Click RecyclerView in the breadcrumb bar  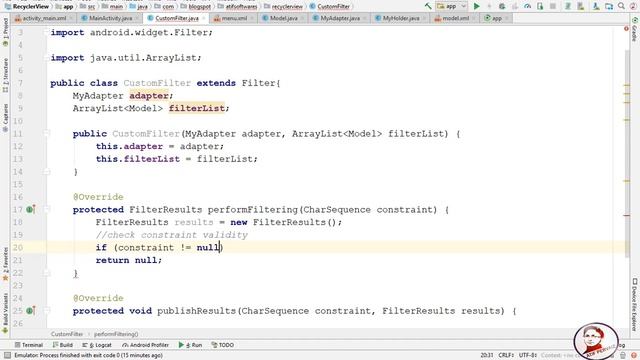[x=27, y=7]
